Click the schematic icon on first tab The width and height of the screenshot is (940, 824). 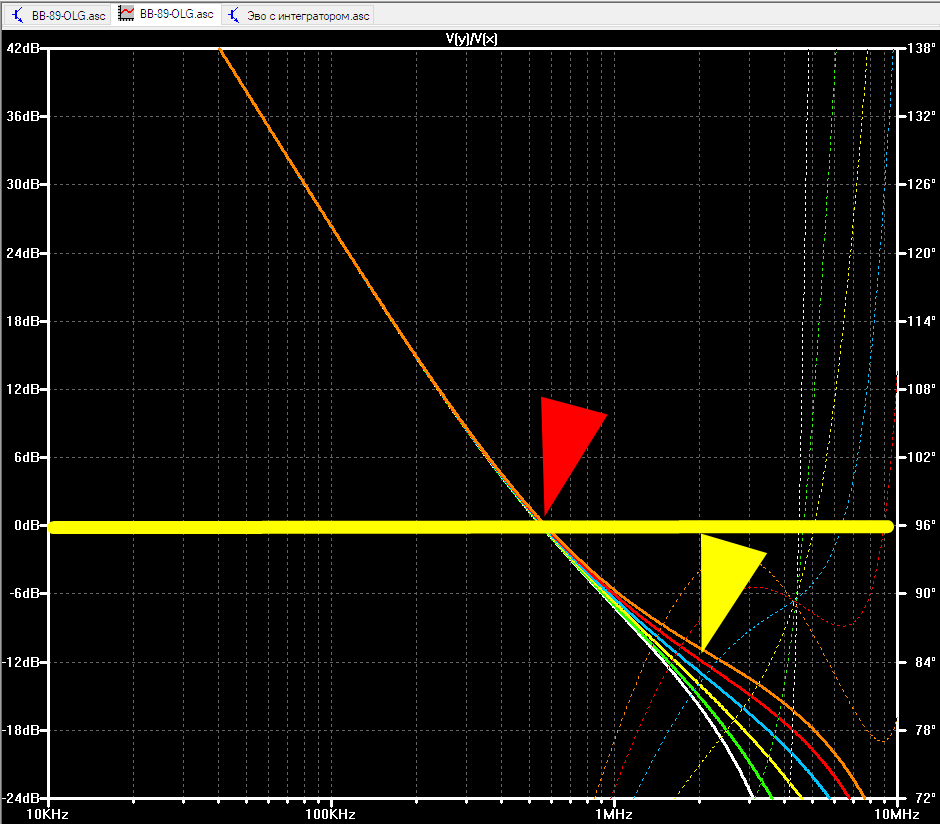(18, 15)
